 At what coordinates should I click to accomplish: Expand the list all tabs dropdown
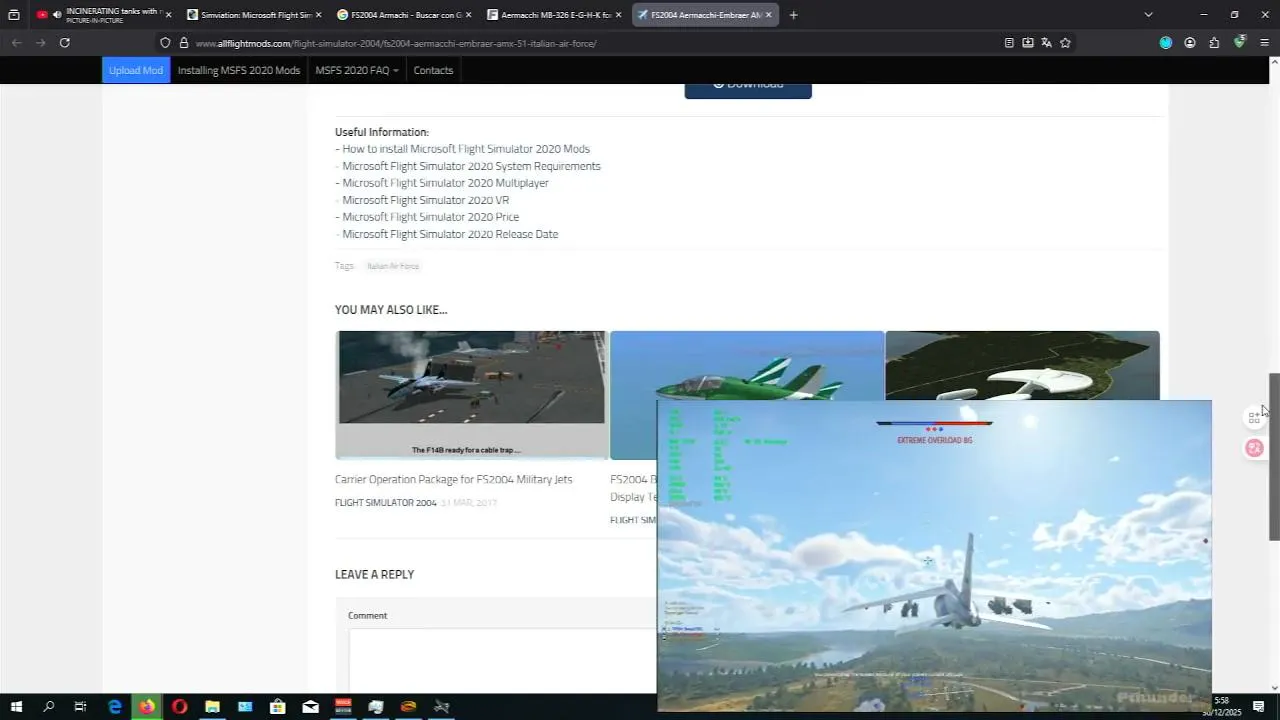pyautogui.click(x=1148, y=15)
